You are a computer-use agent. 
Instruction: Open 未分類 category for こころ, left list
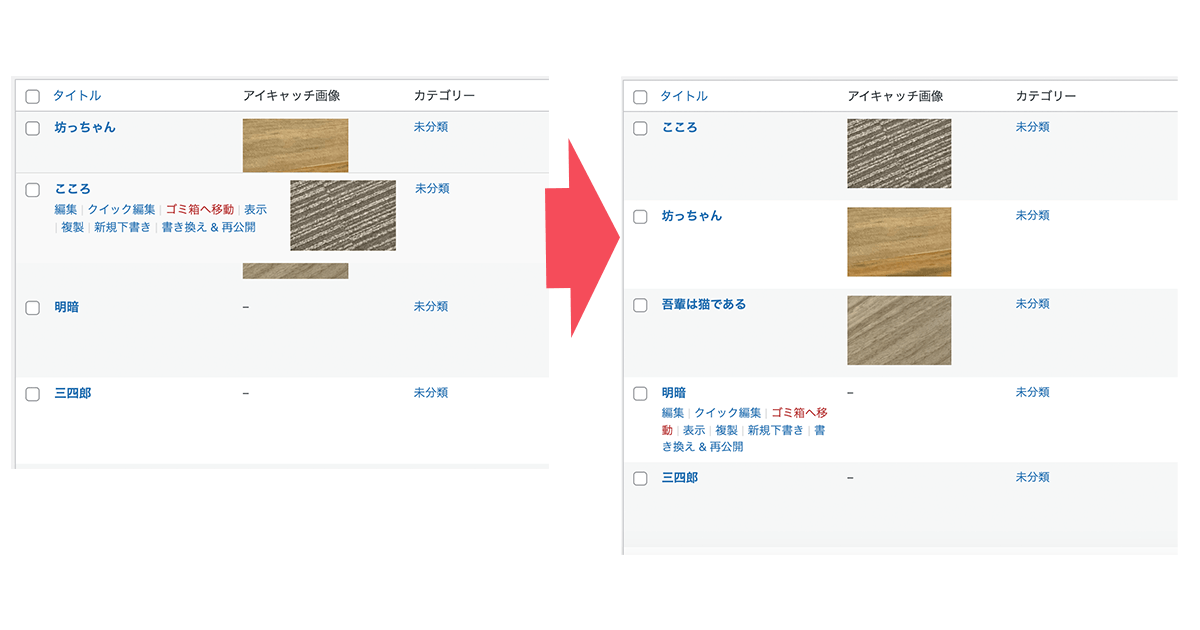click(x=432, y=188)
